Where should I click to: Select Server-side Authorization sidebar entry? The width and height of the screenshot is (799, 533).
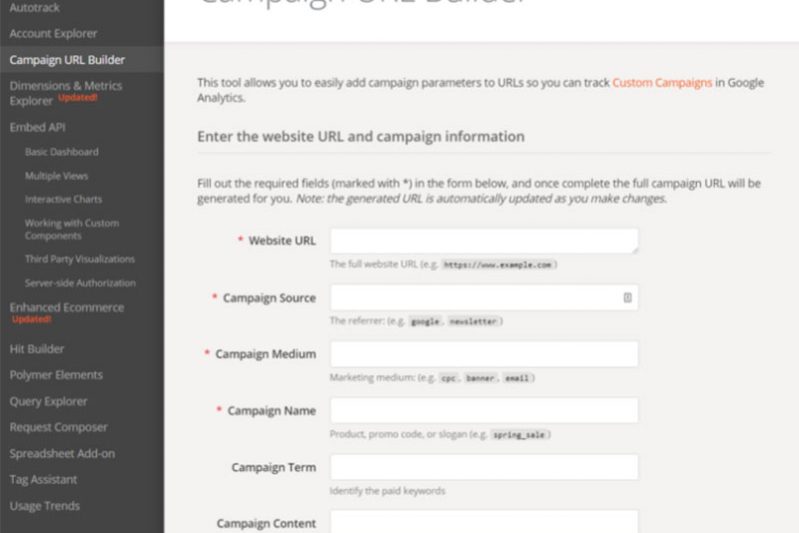(80, 283)
